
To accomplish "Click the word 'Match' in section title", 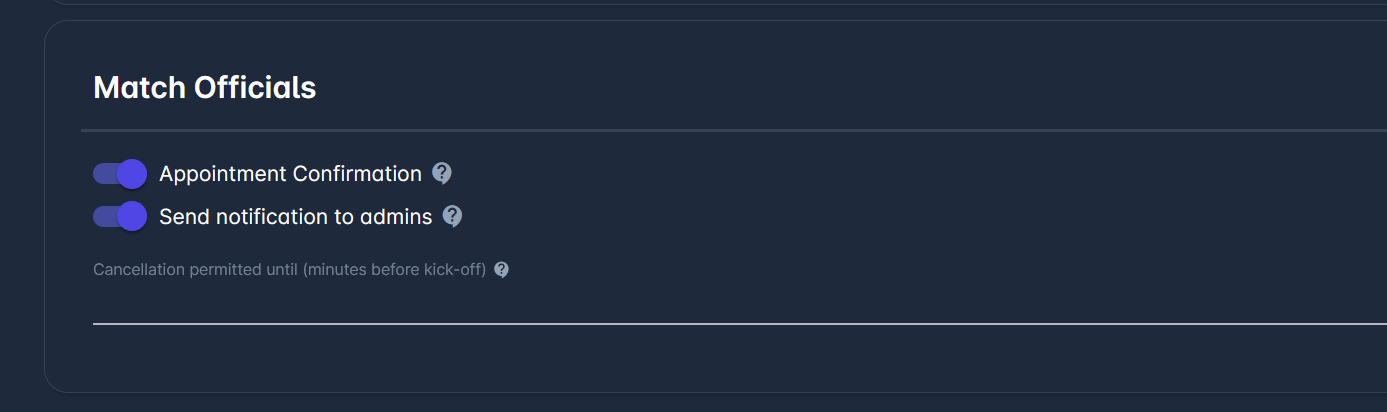I will (x=139, y=88).
